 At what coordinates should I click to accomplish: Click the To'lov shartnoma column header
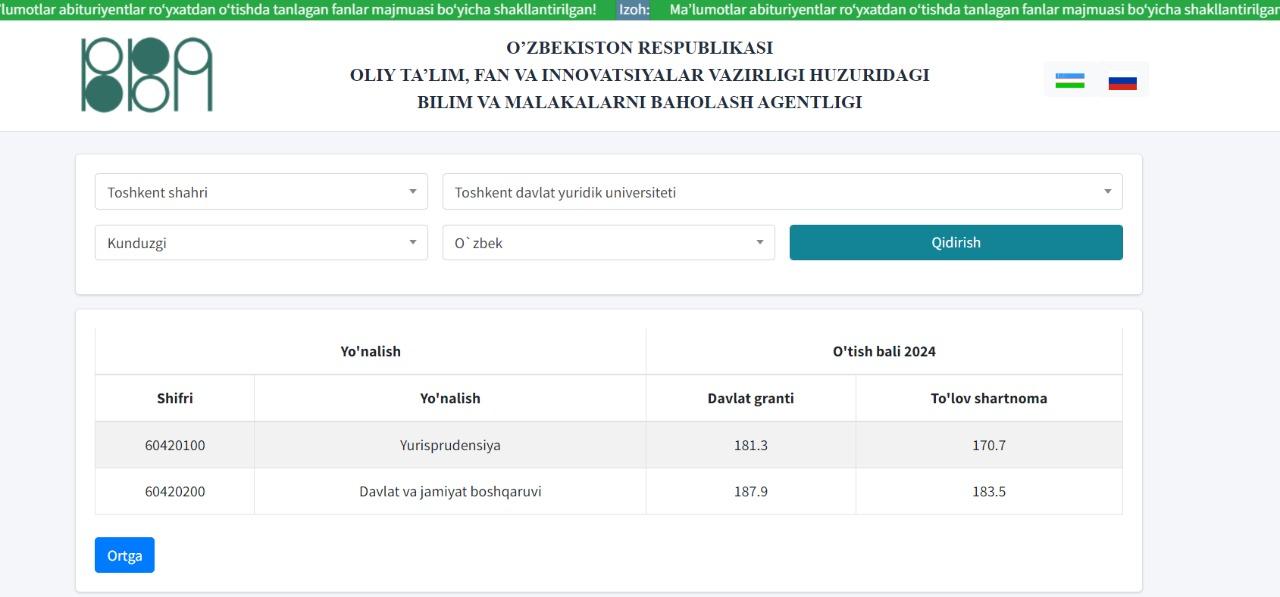pos(989,398)
